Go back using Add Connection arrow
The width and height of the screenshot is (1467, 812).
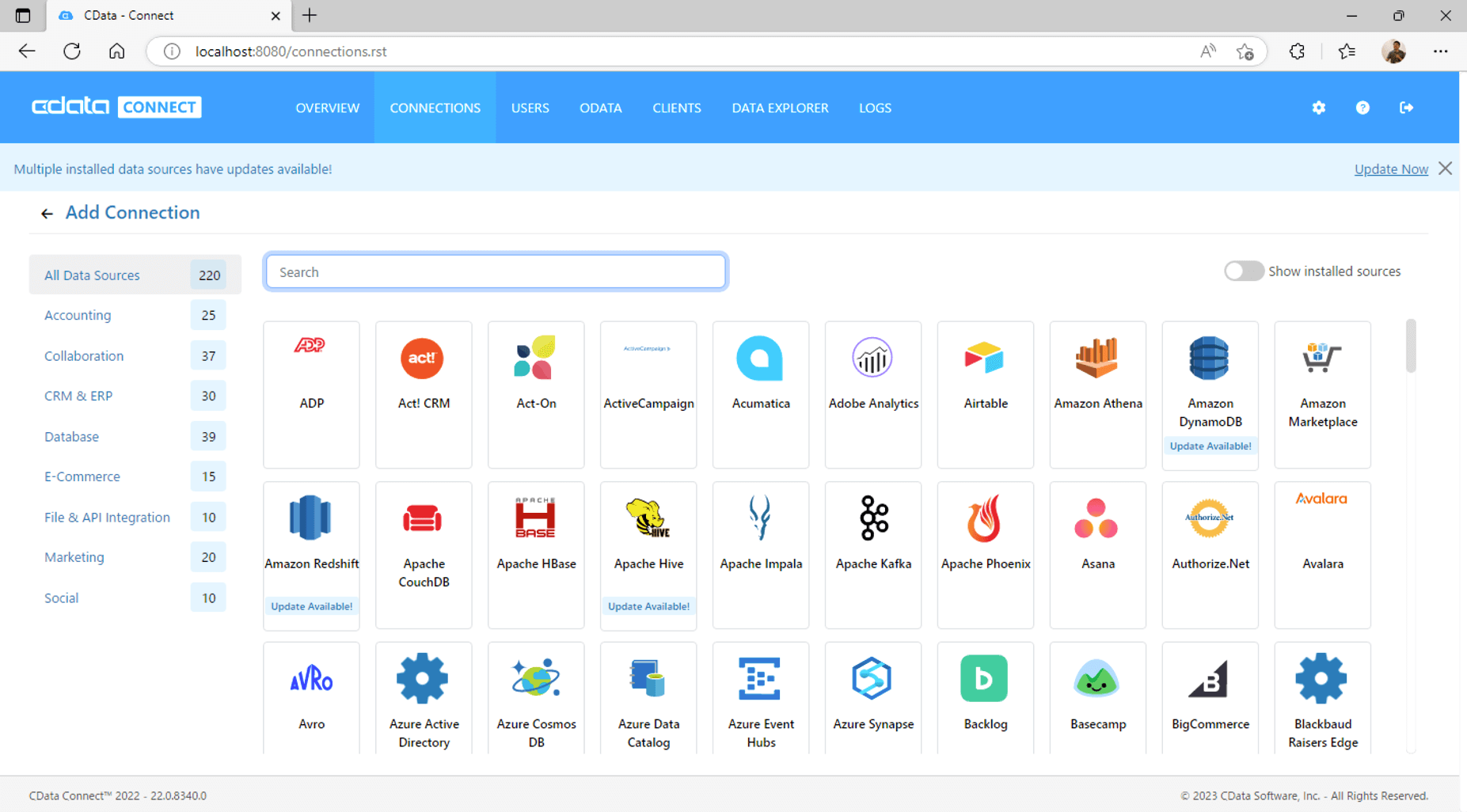pyautogui.click(x=47, y=214)
